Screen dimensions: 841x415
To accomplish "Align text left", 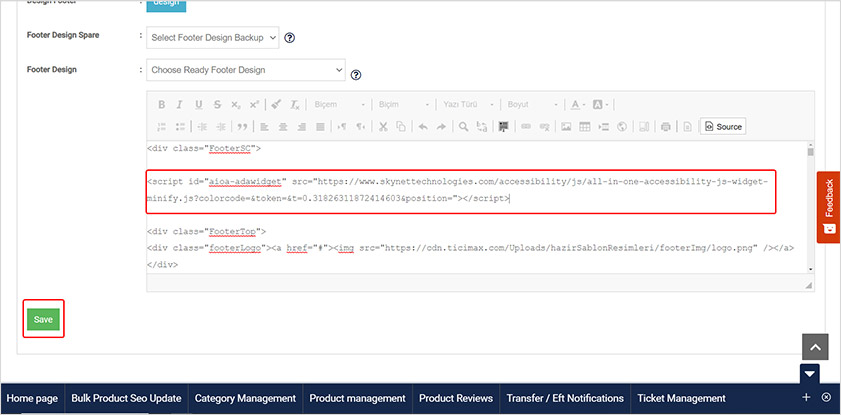I will (264, 127).
